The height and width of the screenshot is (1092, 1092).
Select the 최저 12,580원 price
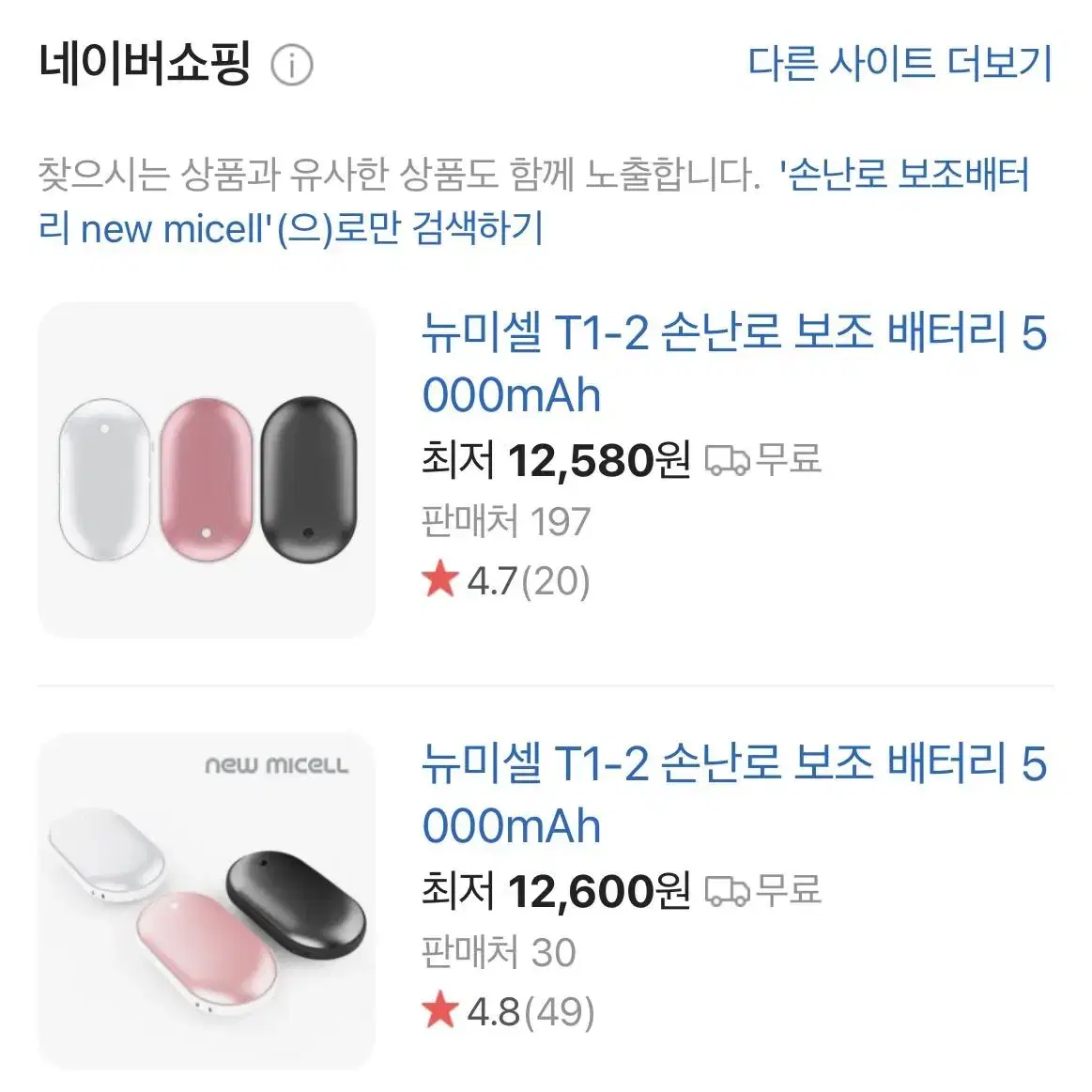point(557,460)
